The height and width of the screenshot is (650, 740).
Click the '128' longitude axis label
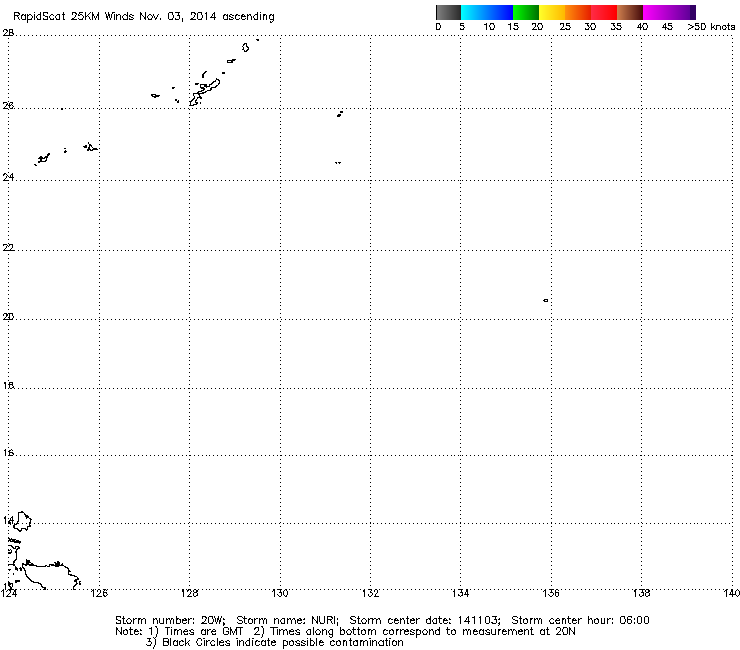point(190,593)
